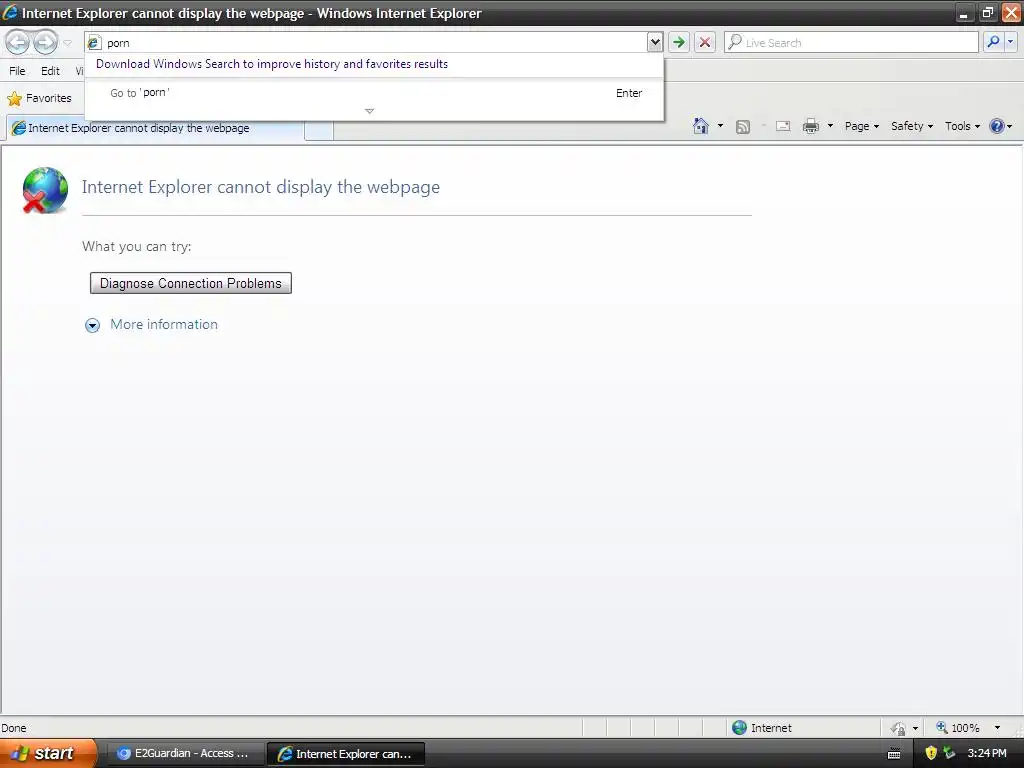Select the Go to 'porn' suggestion
1024x768 pixels.
pyautogui.click(x=375, y=93)
